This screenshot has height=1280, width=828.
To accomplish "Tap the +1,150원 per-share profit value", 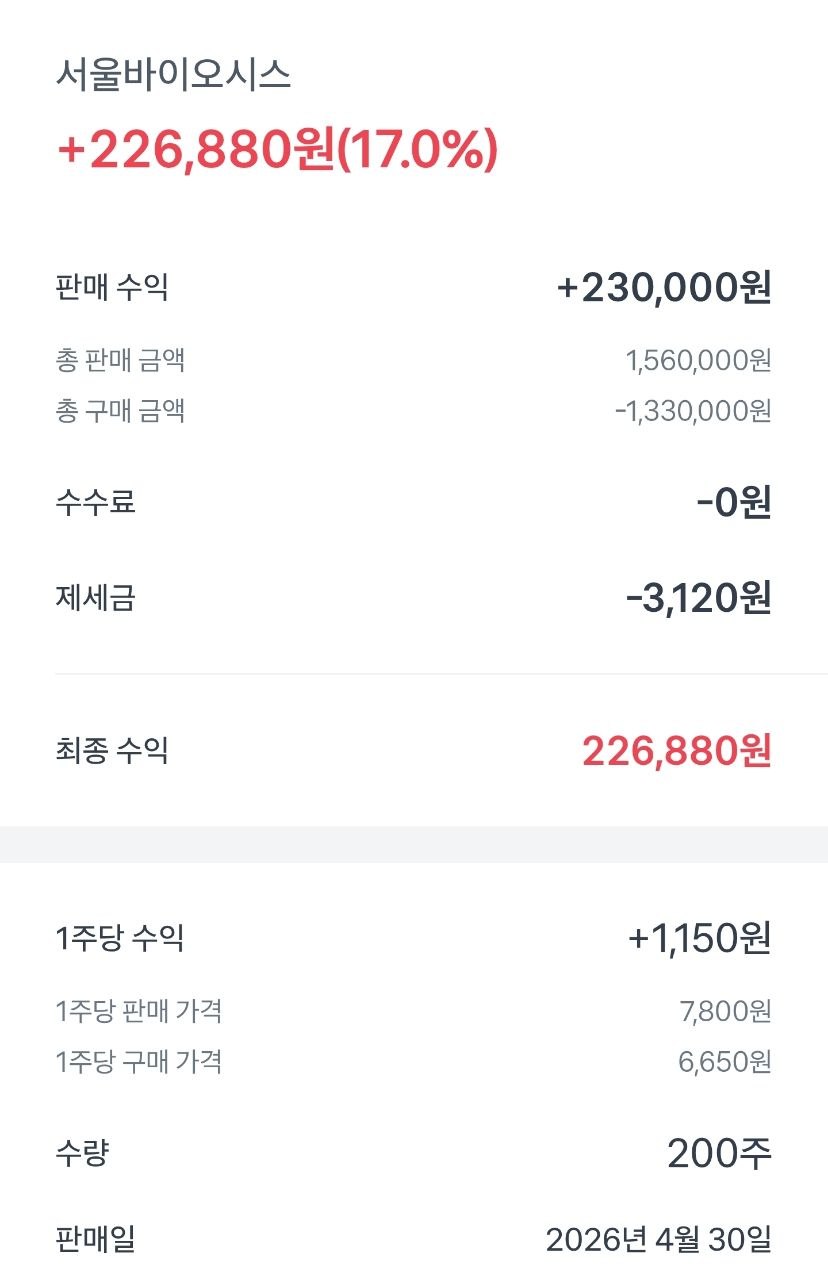I will (700, 938).
